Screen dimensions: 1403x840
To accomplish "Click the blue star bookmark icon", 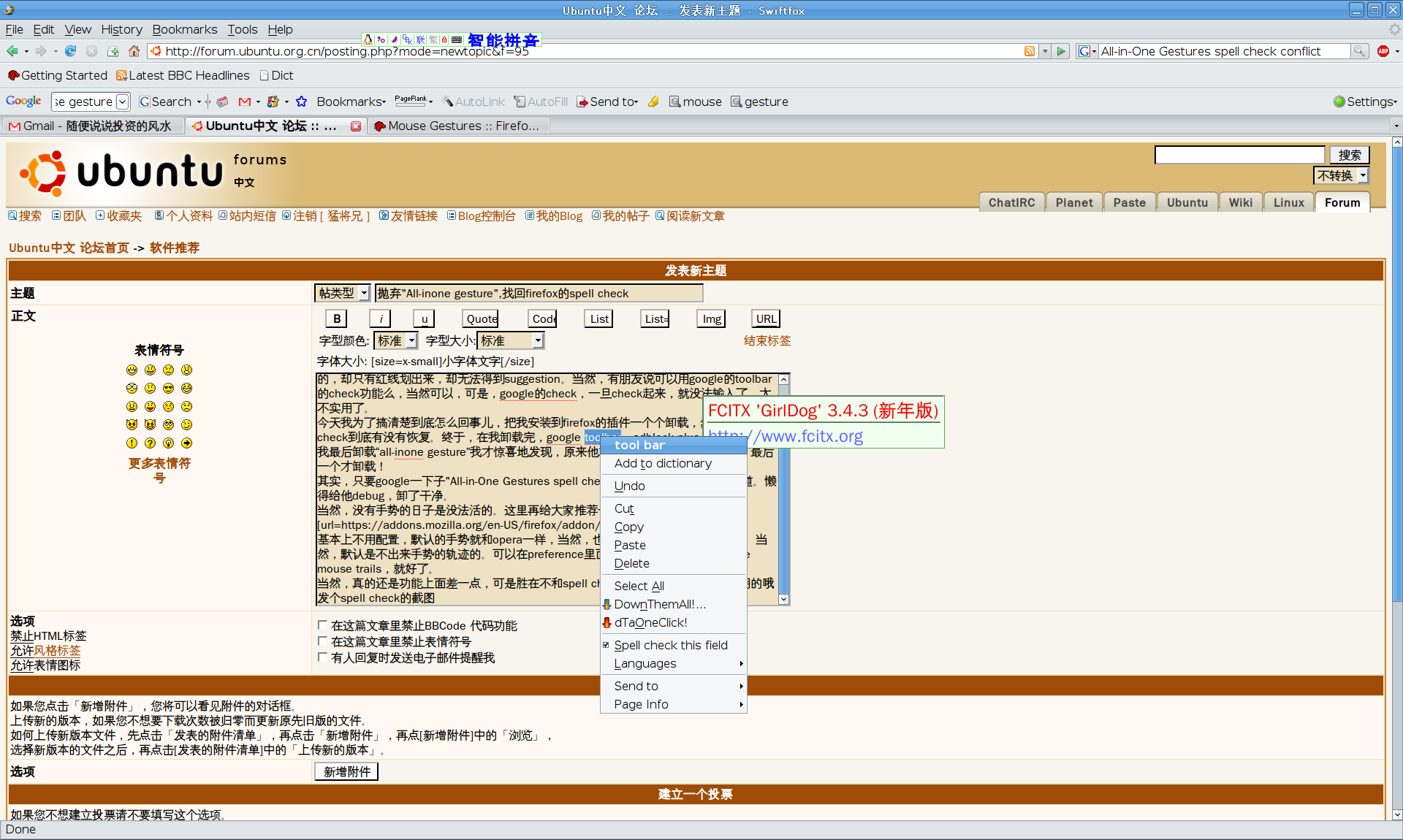I will click(301, 102).
